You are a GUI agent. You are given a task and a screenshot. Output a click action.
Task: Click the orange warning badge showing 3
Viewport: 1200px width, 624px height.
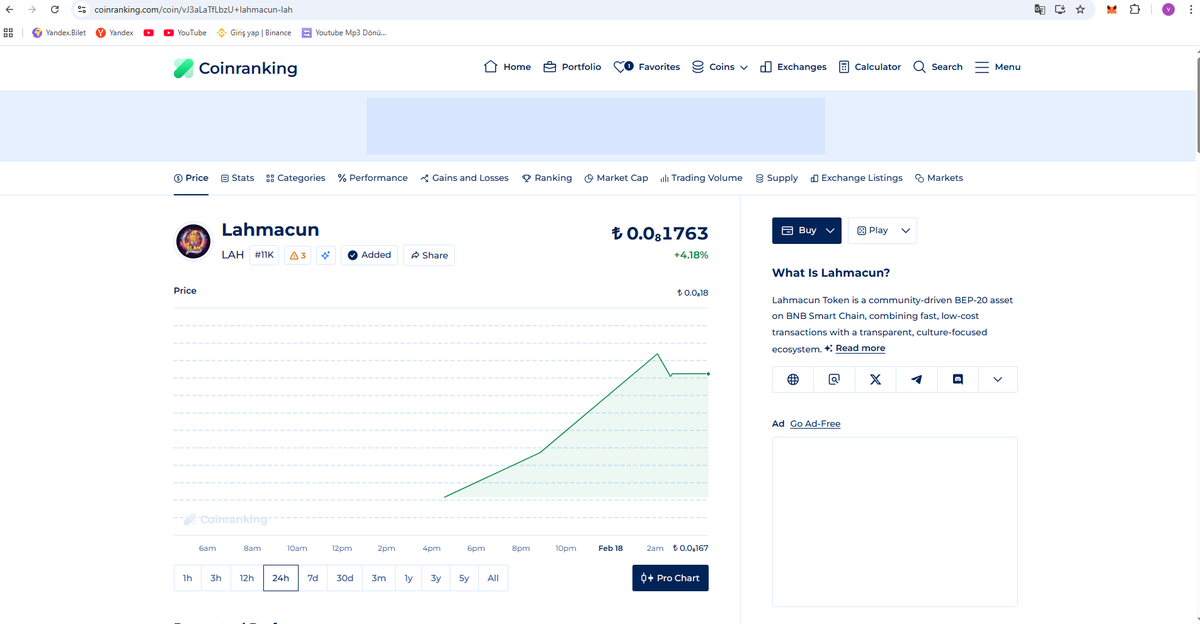[296, 255]
